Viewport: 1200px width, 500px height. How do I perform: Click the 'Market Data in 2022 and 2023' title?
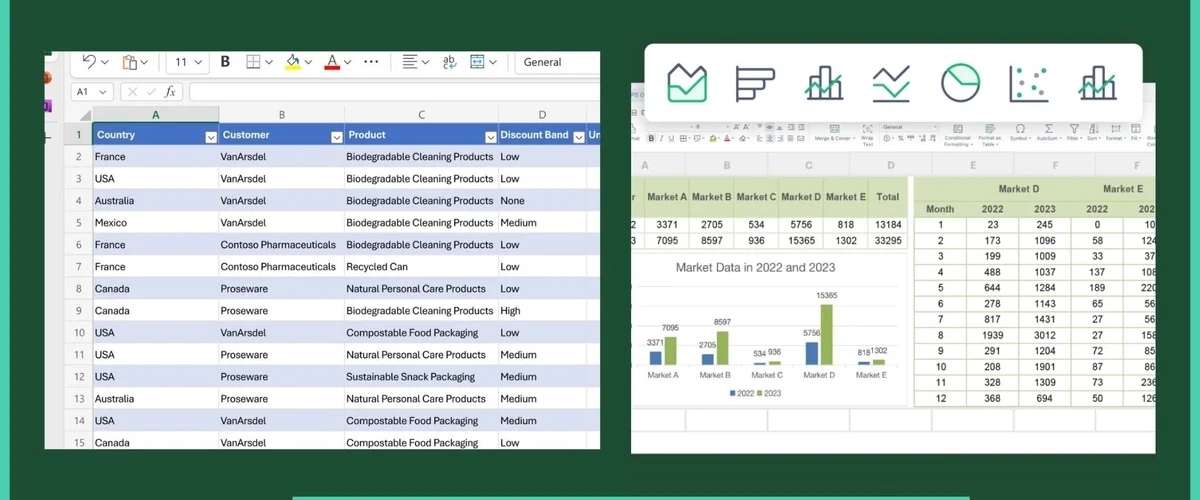tap(755, 267)
